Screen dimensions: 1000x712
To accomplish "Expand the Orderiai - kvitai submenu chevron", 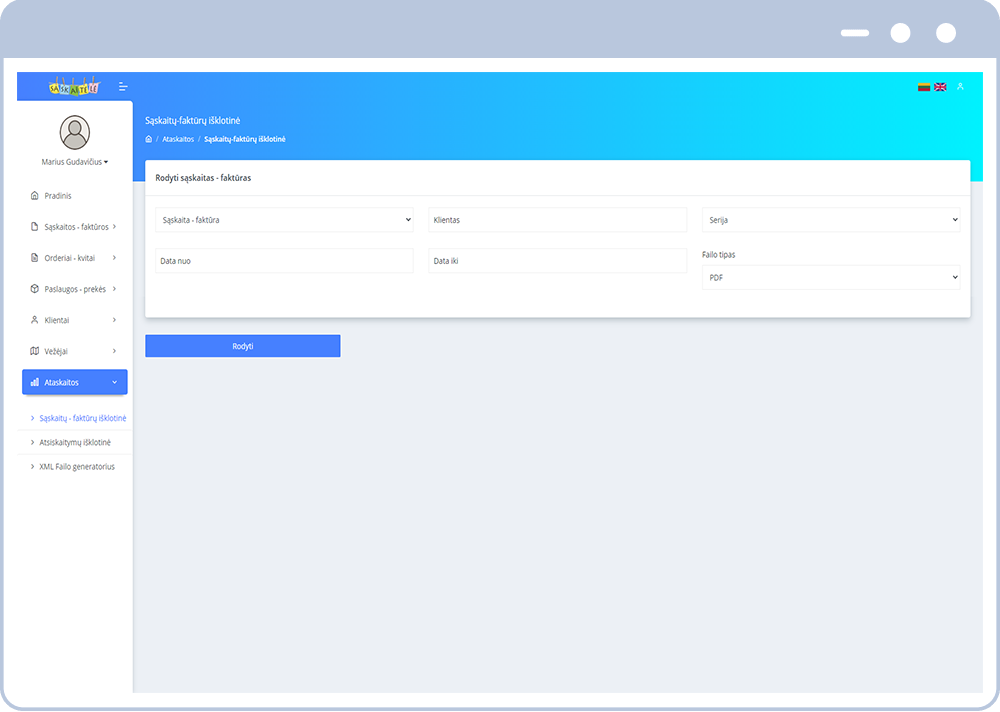I will coord(114,258).
